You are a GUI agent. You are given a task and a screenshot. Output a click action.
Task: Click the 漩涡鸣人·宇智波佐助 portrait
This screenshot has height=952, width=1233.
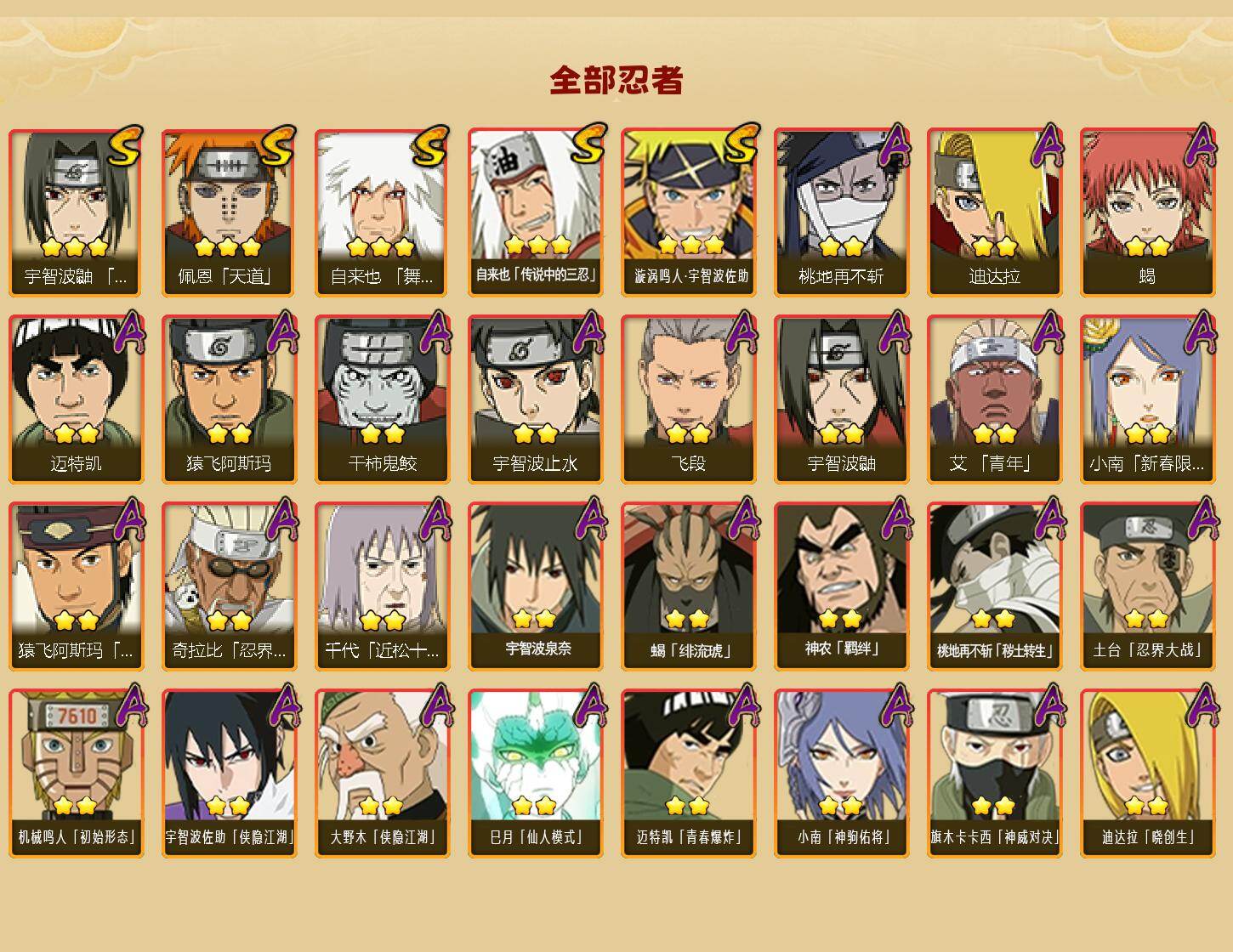point(688,212)
